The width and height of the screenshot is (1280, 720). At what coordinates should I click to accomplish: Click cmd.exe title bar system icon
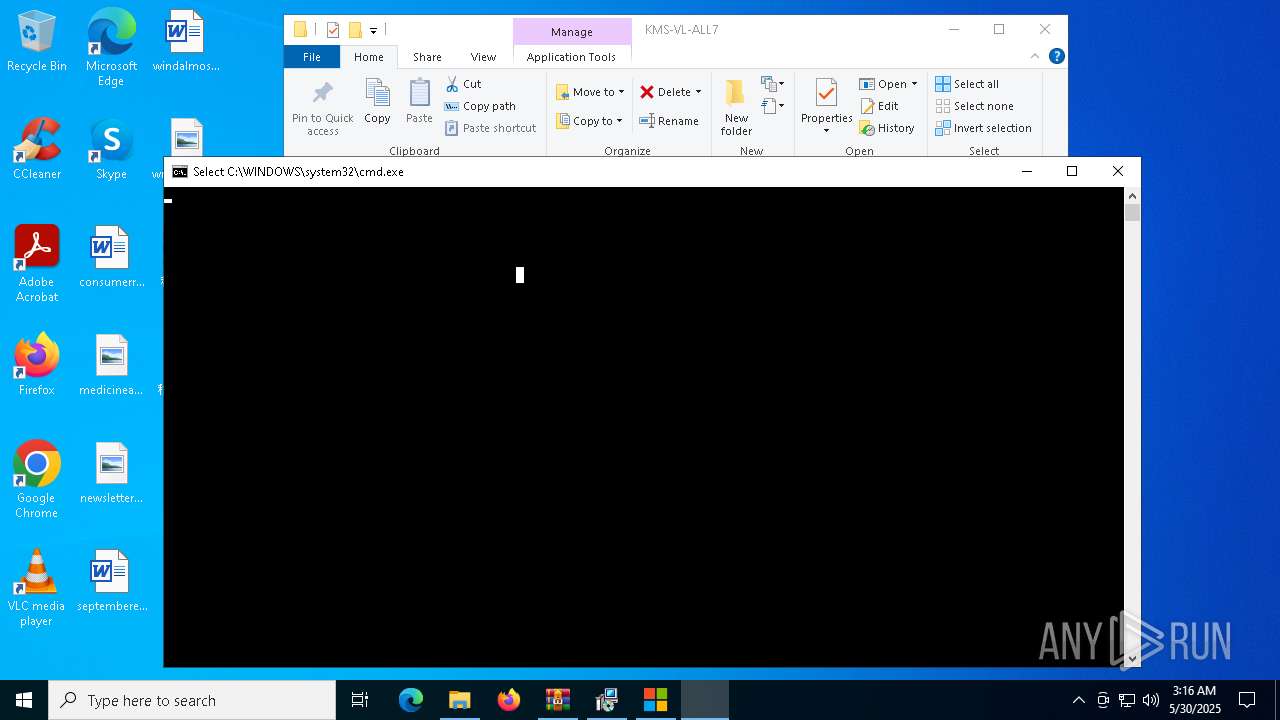click(180, 172)
